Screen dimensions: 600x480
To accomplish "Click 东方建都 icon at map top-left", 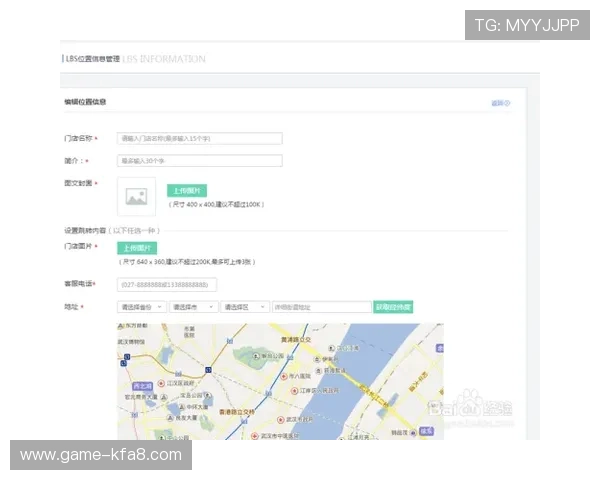I will [121, 326].
